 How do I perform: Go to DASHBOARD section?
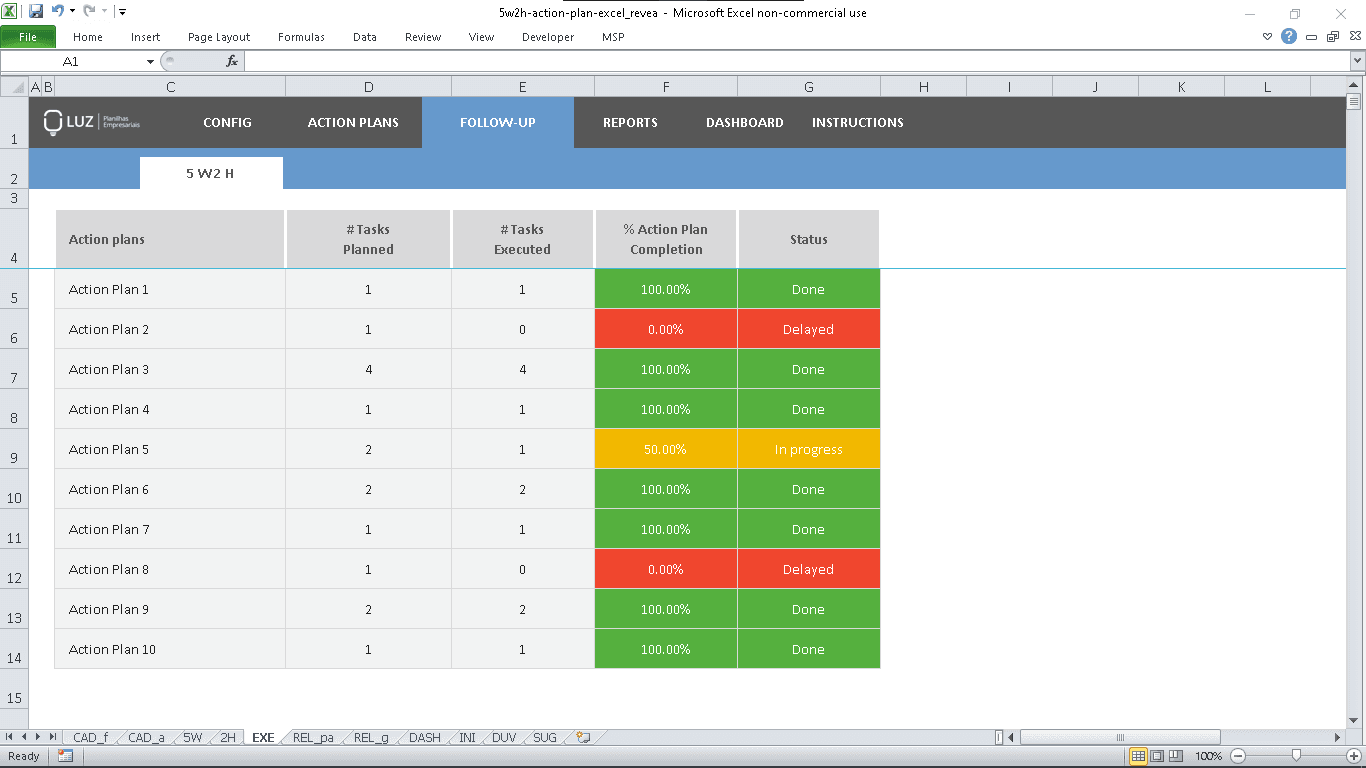(x=745, y=122)
